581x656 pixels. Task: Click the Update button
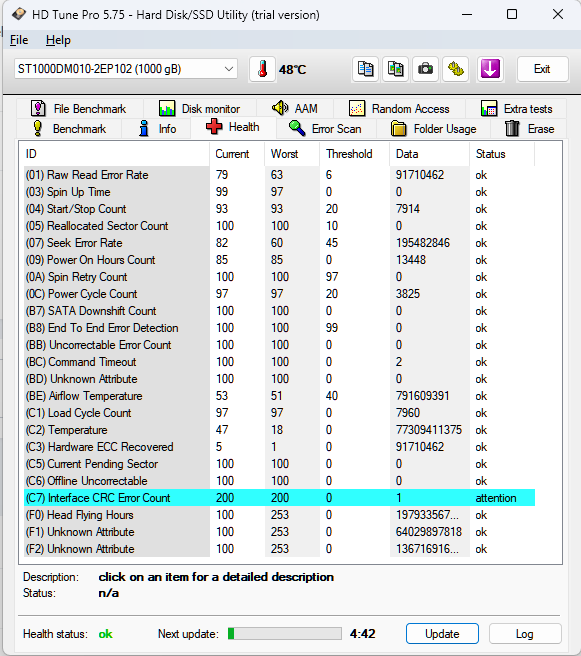click(442, 634)
